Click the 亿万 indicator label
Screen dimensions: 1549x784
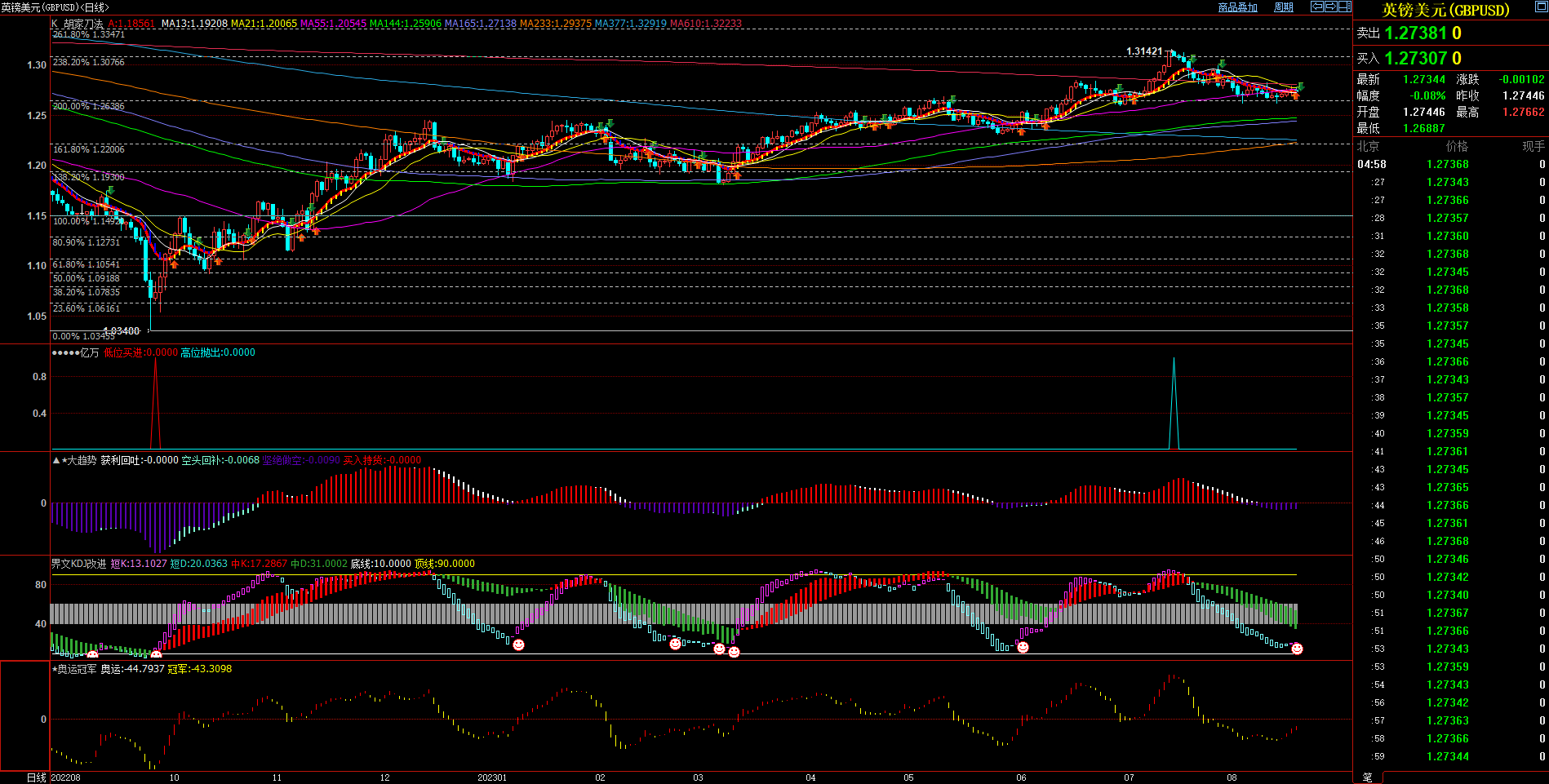pyautogui.click(x=89, y=352)
